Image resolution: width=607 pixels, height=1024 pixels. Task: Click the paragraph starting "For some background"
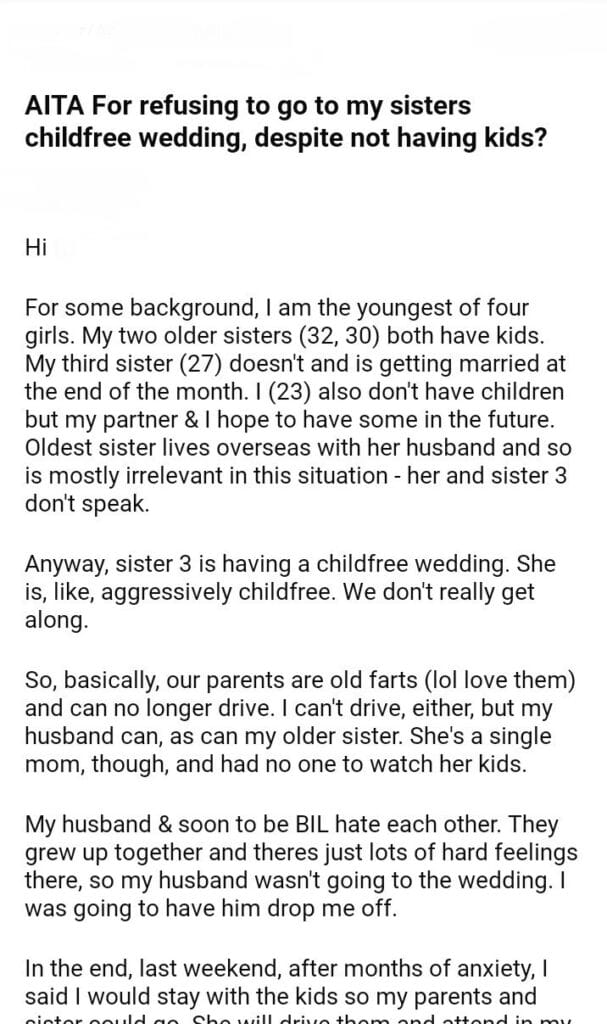coord(297,405)
